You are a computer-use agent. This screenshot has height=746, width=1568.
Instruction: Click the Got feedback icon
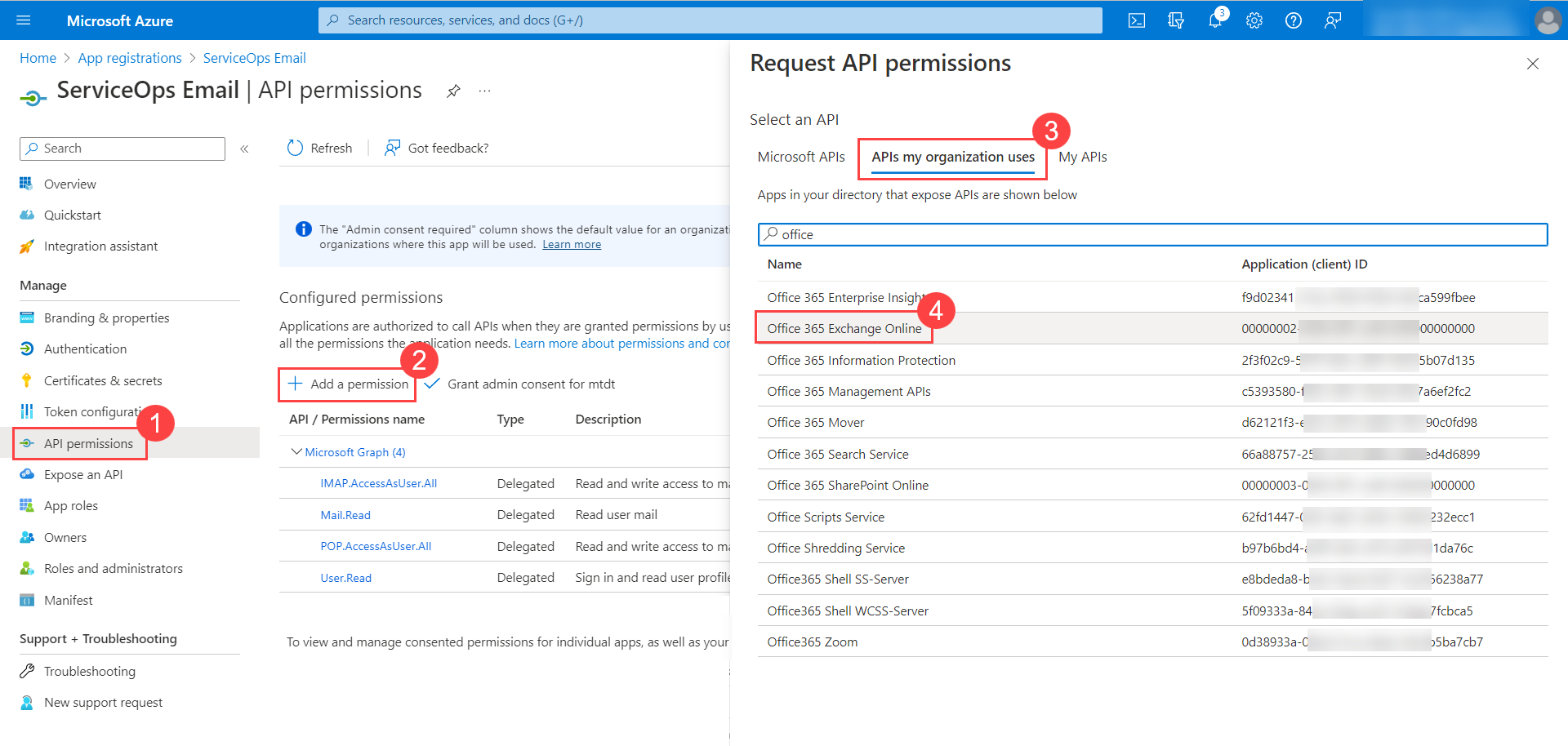point(393,148)
